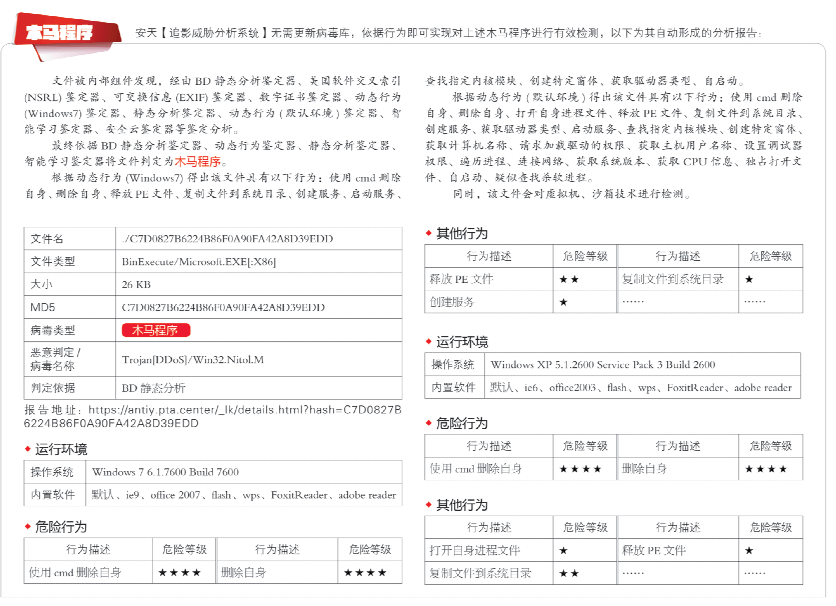Select the sentence 同时，该文件会对虚拟机、沙箱技术进行检测

coord(572,194)
